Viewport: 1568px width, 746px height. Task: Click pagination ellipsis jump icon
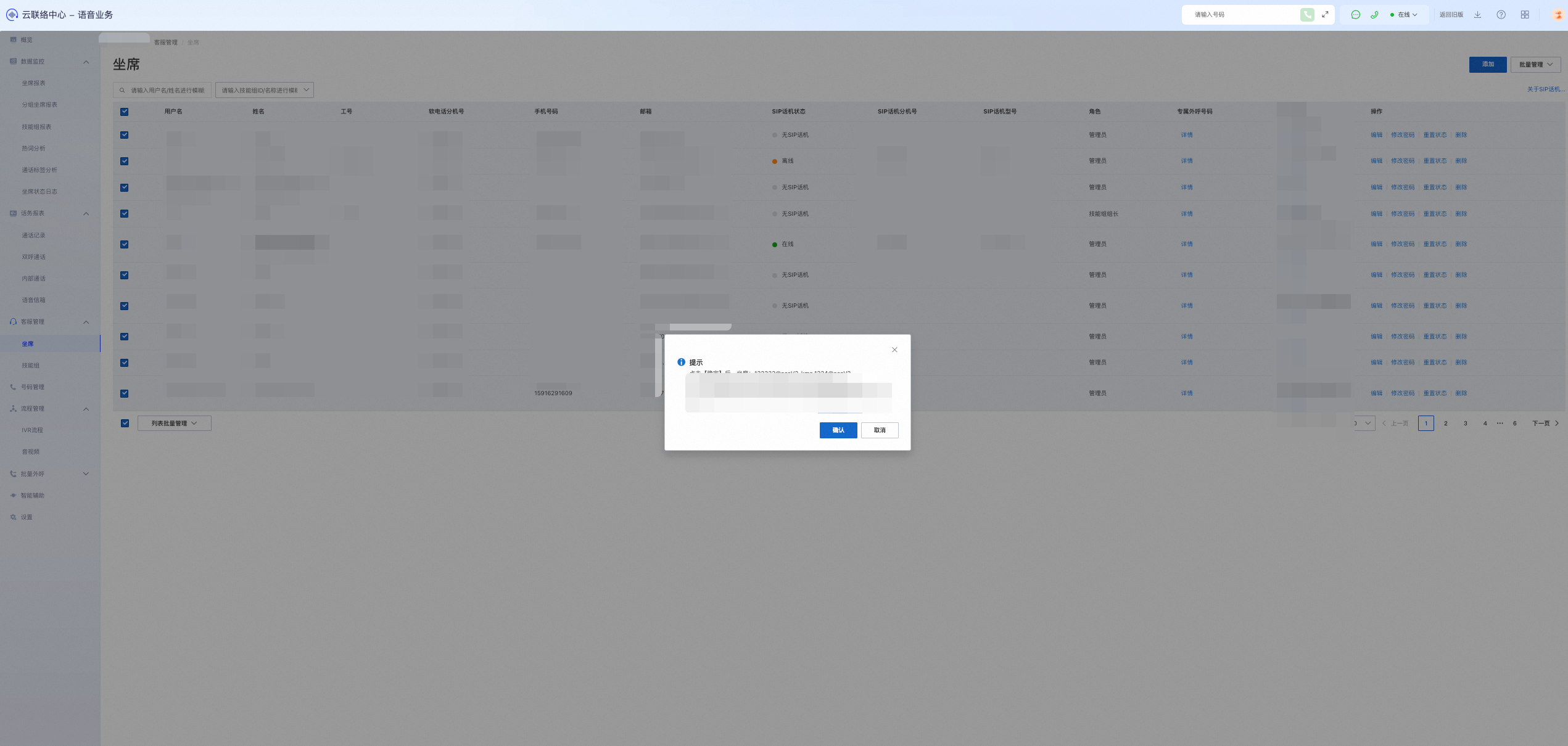click(x=1500, y=424)
